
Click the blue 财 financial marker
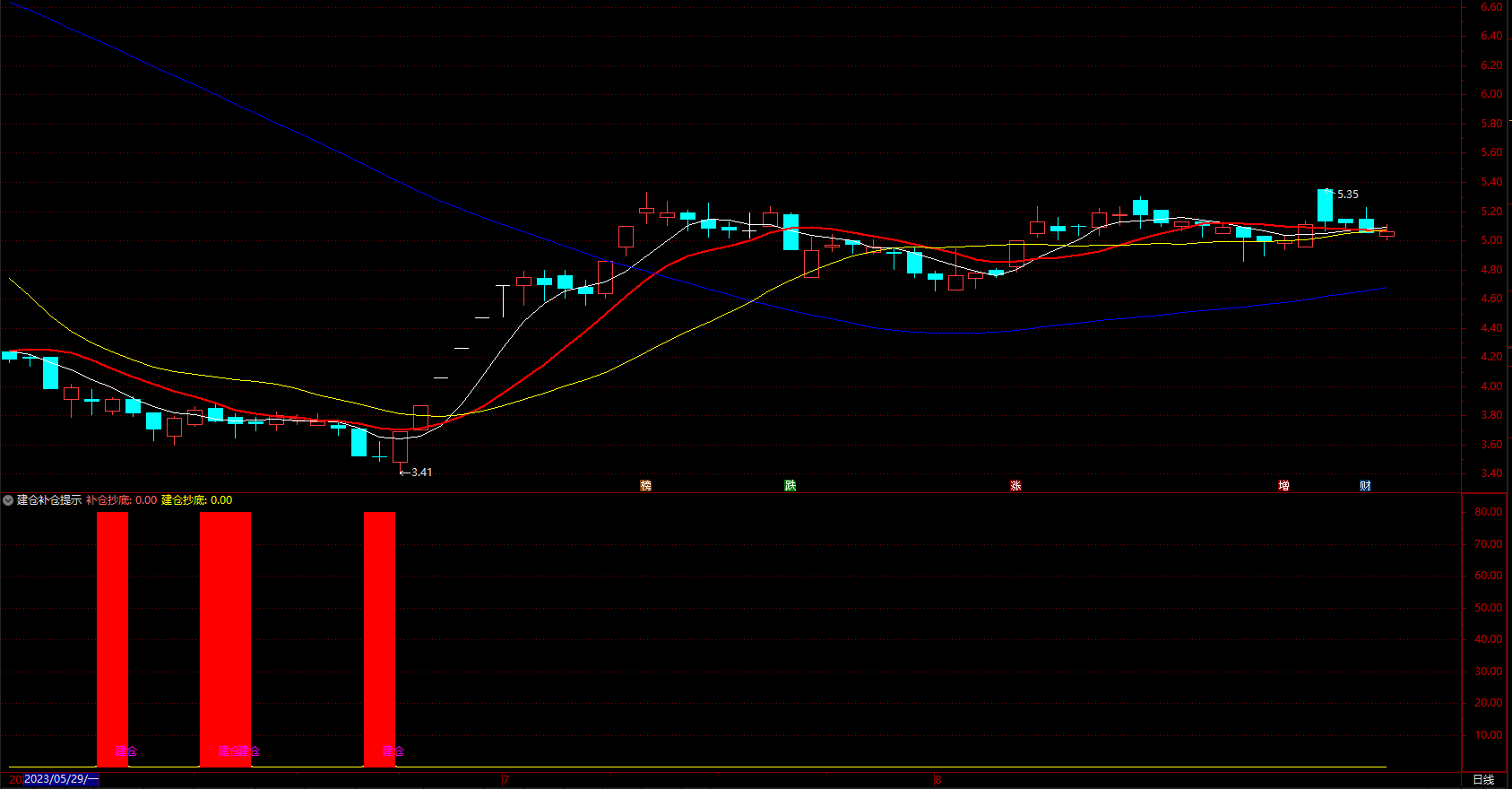point(1365,485)
